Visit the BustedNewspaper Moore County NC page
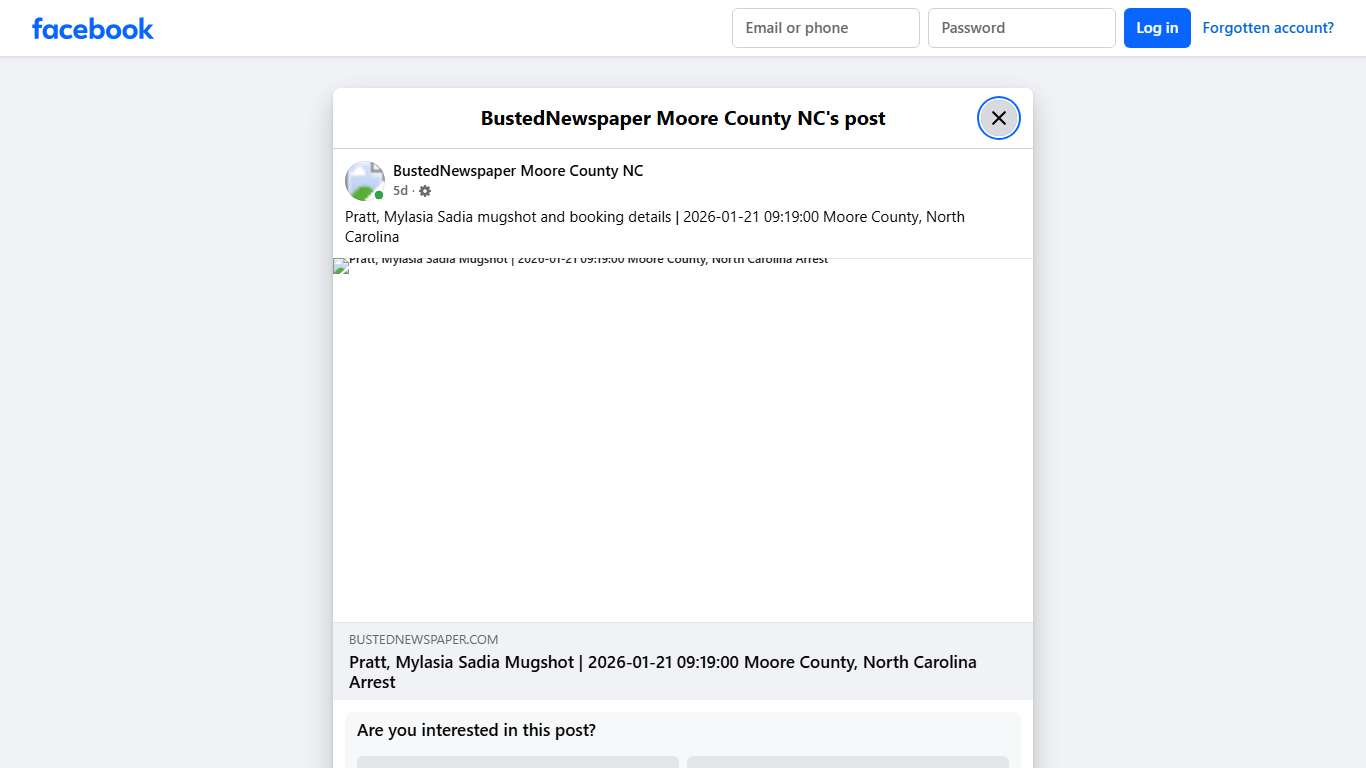The height and width of the screenshot is (768, 1366). tap(517, 170)
